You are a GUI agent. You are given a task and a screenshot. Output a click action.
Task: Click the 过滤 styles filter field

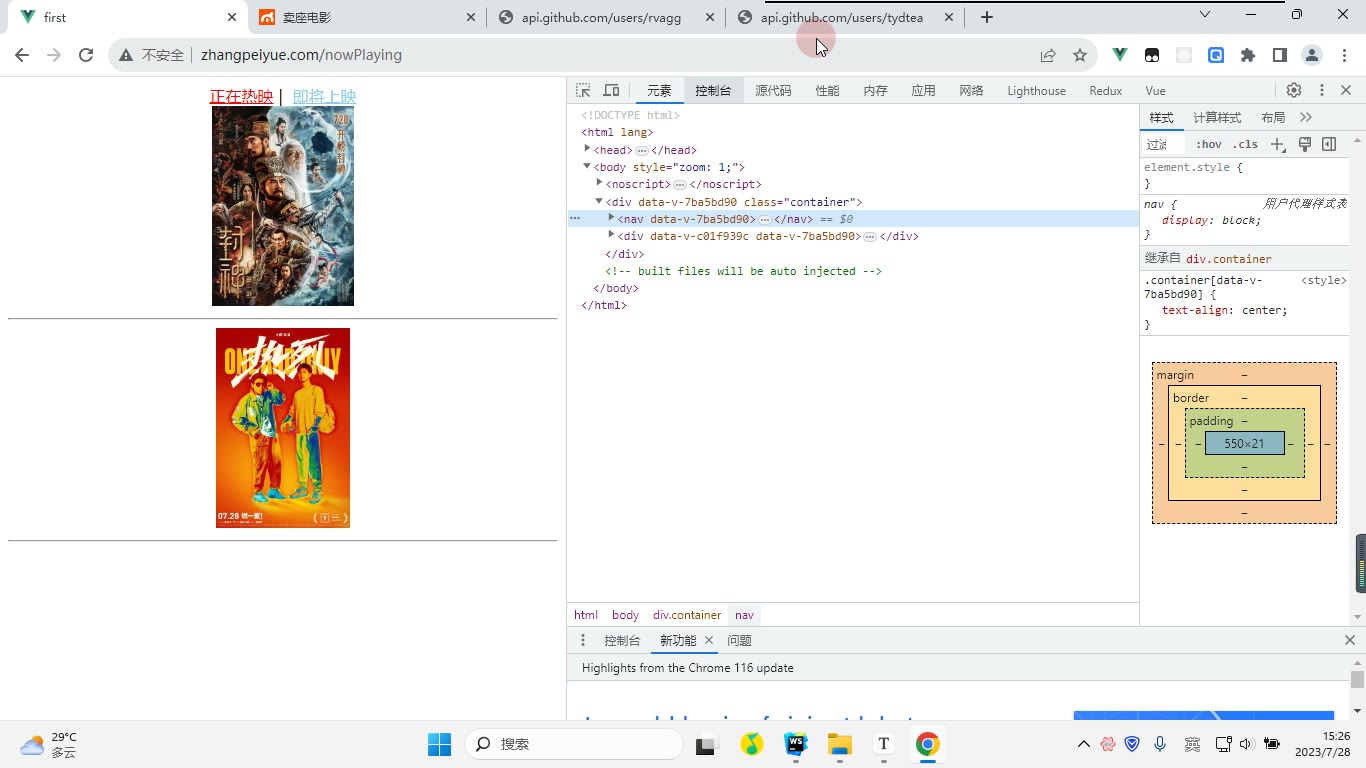[1165, 144]
